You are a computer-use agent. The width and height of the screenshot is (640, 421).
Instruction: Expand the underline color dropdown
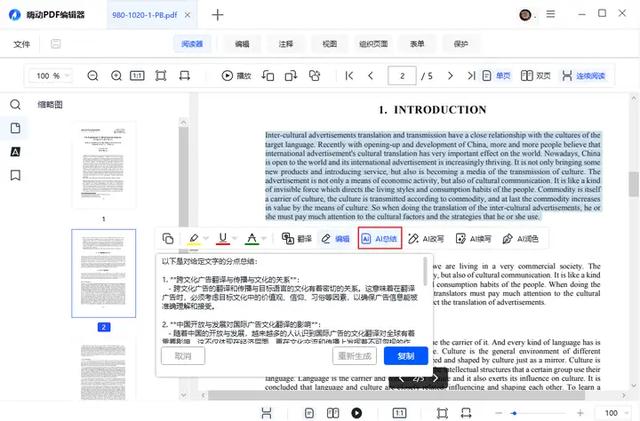(x=235, y=238)
